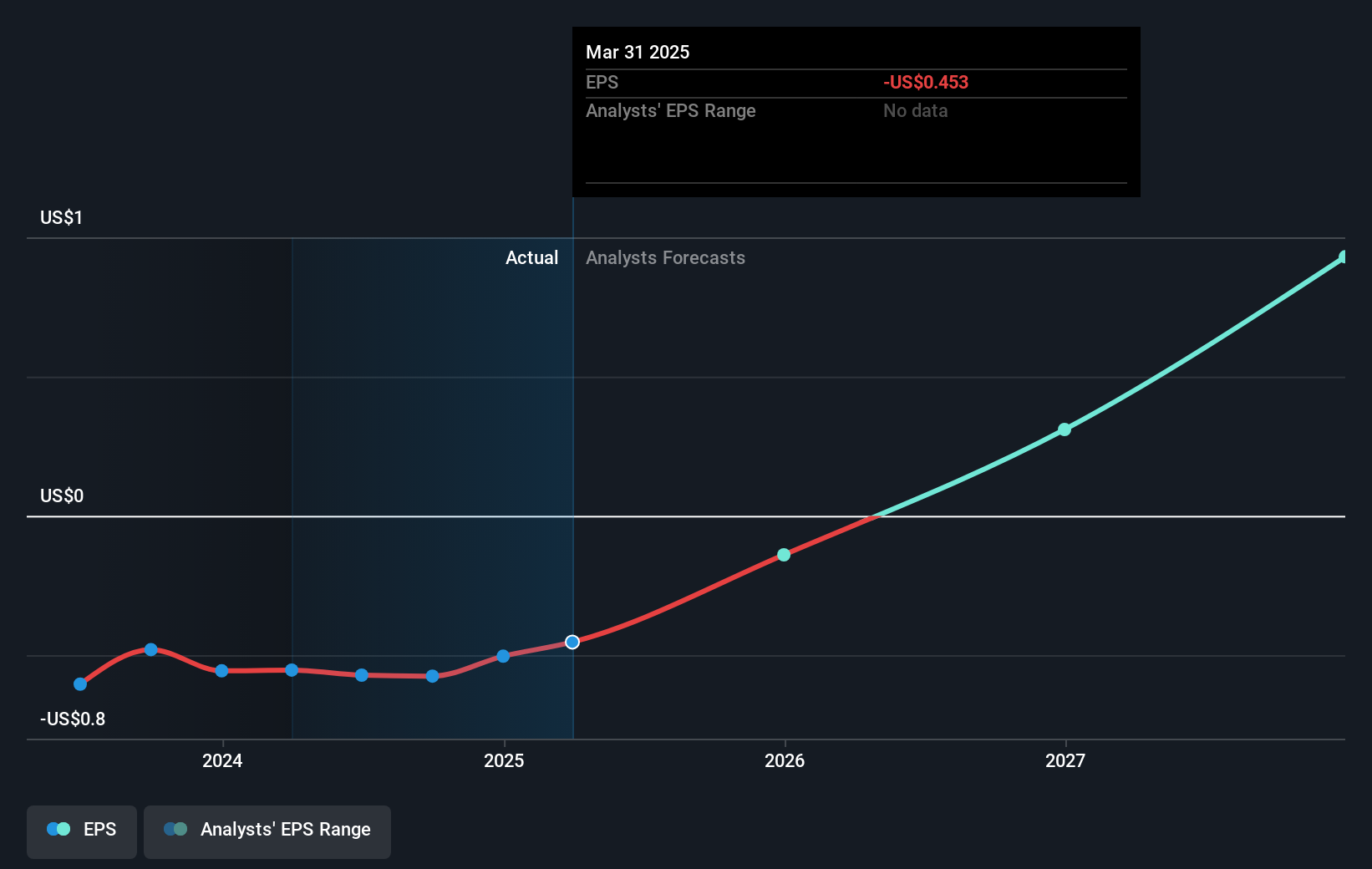Screen dimensions: 1372x869
Task: Select the final forecast point at chart's right edge
Action: [x=1344, y=257]
